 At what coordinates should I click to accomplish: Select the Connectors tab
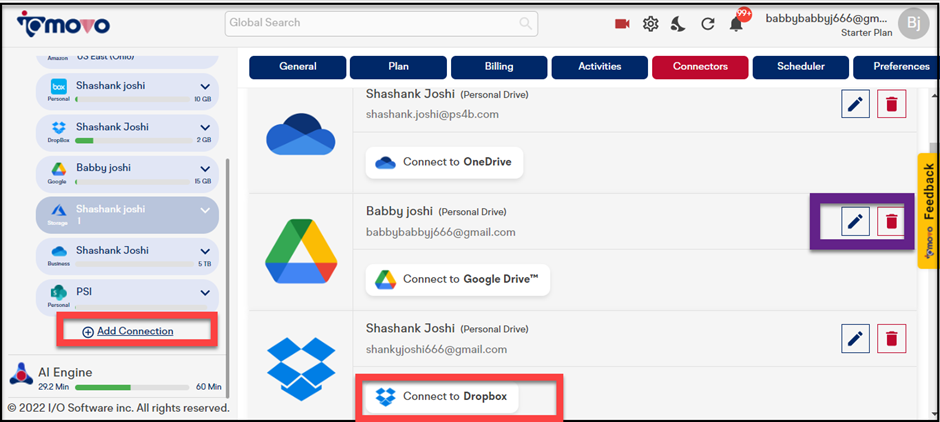tap(700, 67)
